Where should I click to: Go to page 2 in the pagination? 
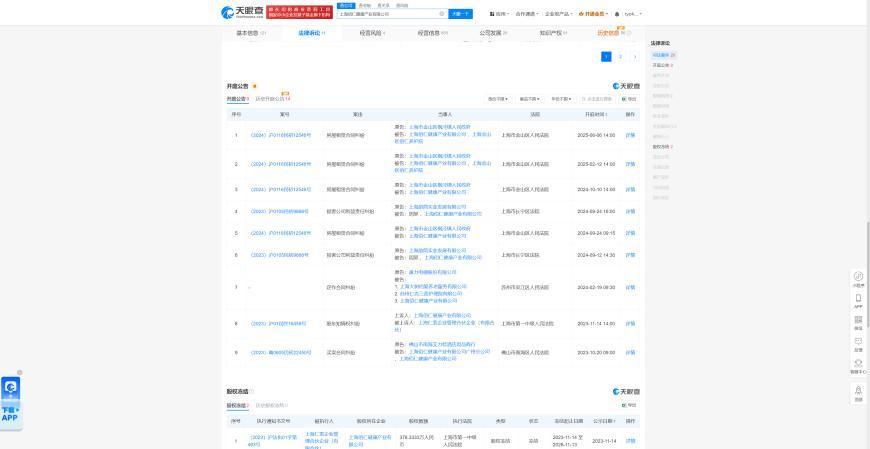(x=620, y=57)
